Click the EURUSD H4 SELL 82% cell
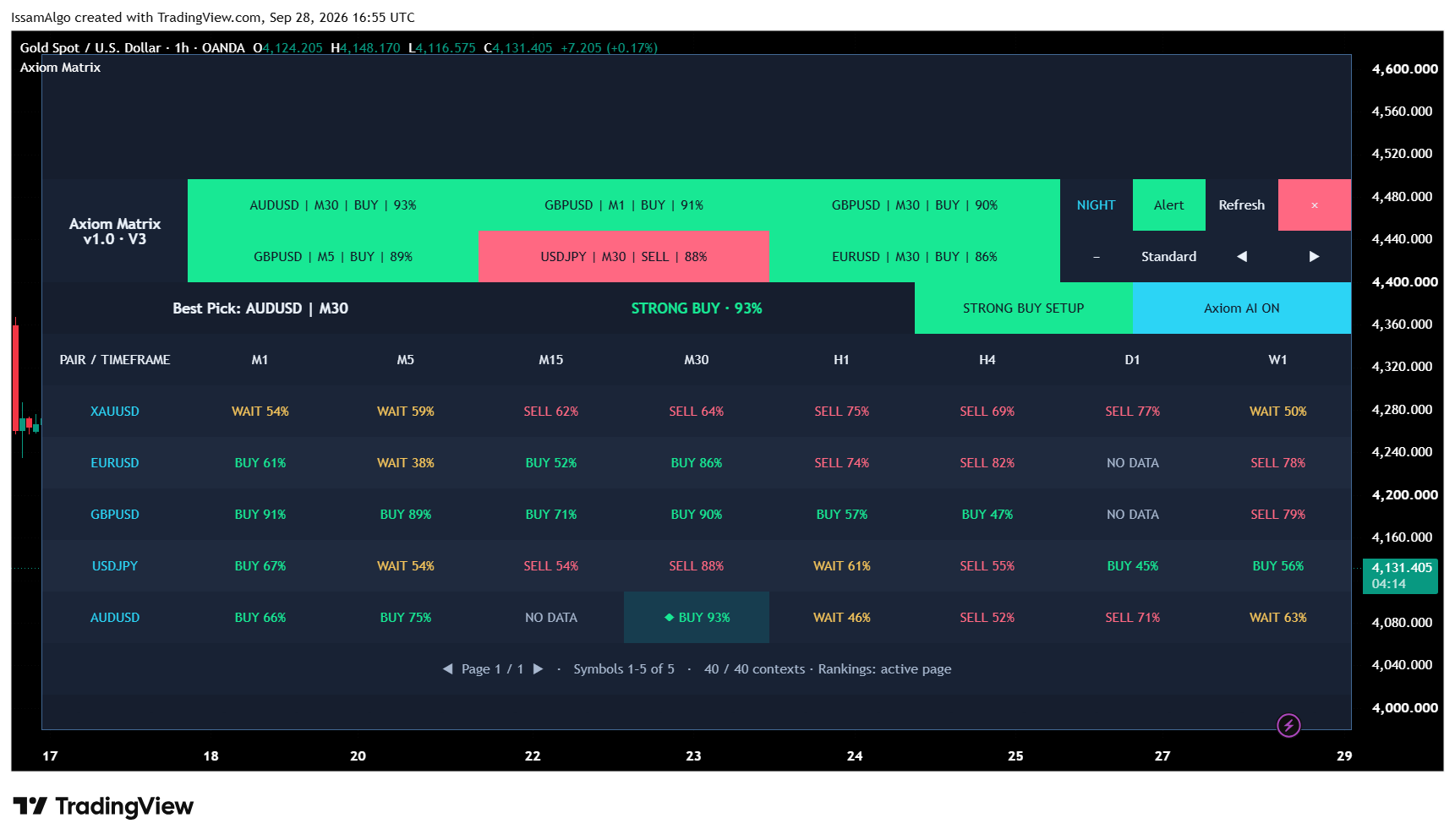Screen dimensions: 1455x840 987,463
